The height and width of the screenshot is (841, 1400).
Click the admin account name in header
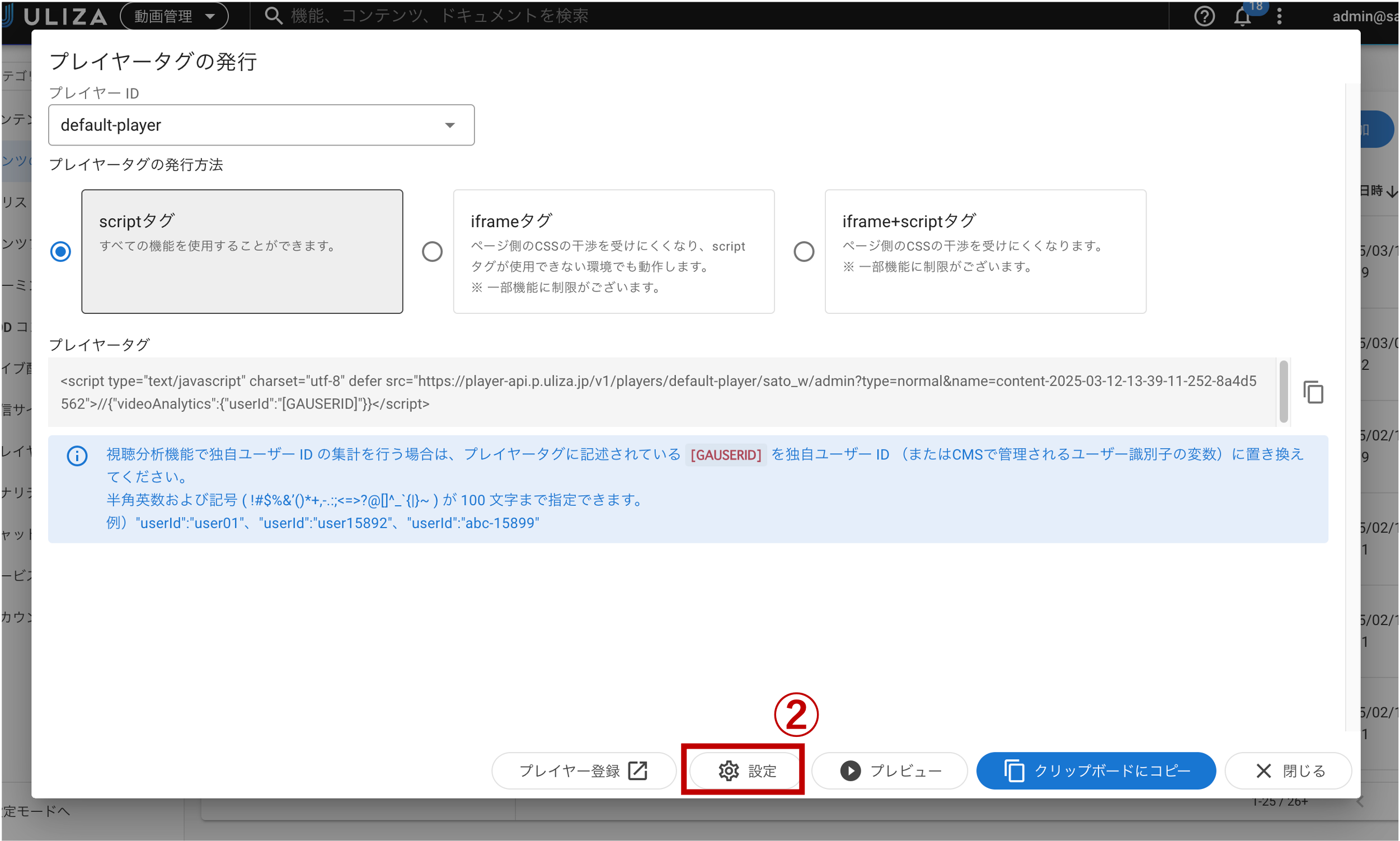pyautogui.click(x=1365, y=16)
